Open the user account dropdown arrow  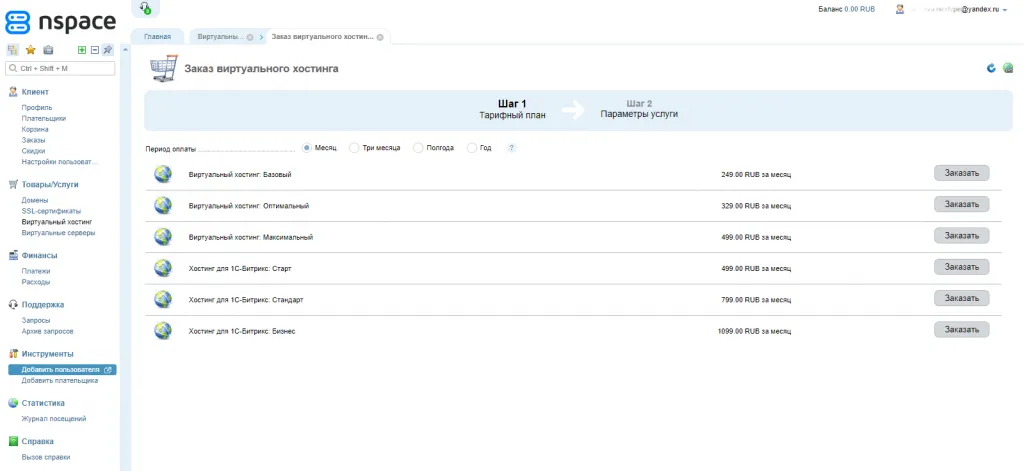[x=1004, y=10]
